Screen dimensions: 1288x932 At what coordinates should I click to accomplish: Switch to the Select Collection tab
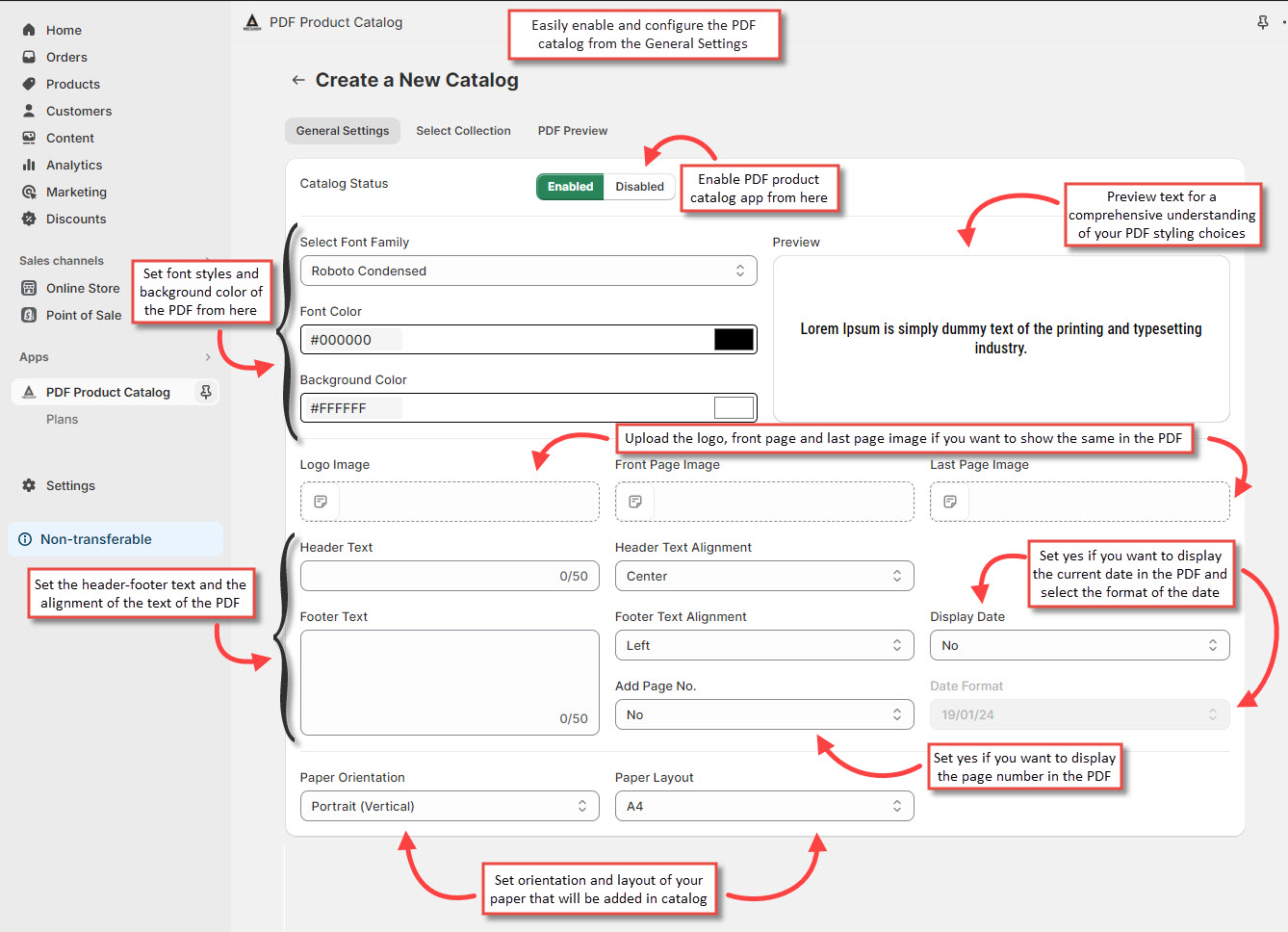pos(463,130)
